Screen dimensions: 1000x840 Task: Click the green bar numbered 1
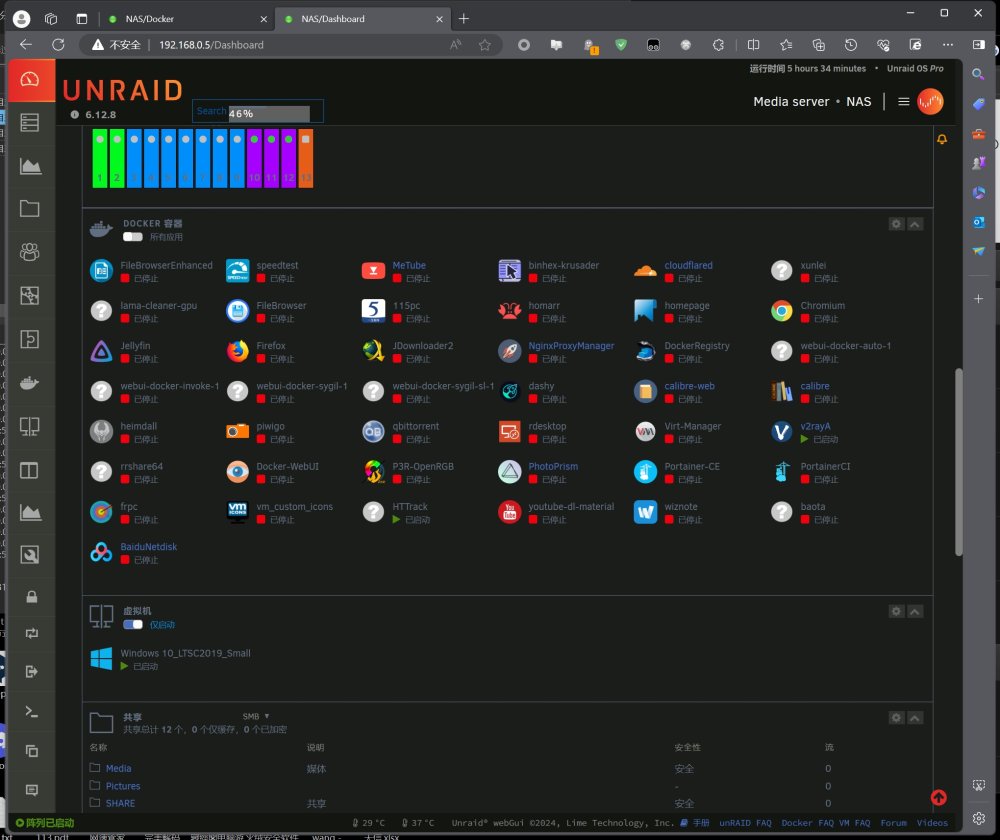(100, 158)
